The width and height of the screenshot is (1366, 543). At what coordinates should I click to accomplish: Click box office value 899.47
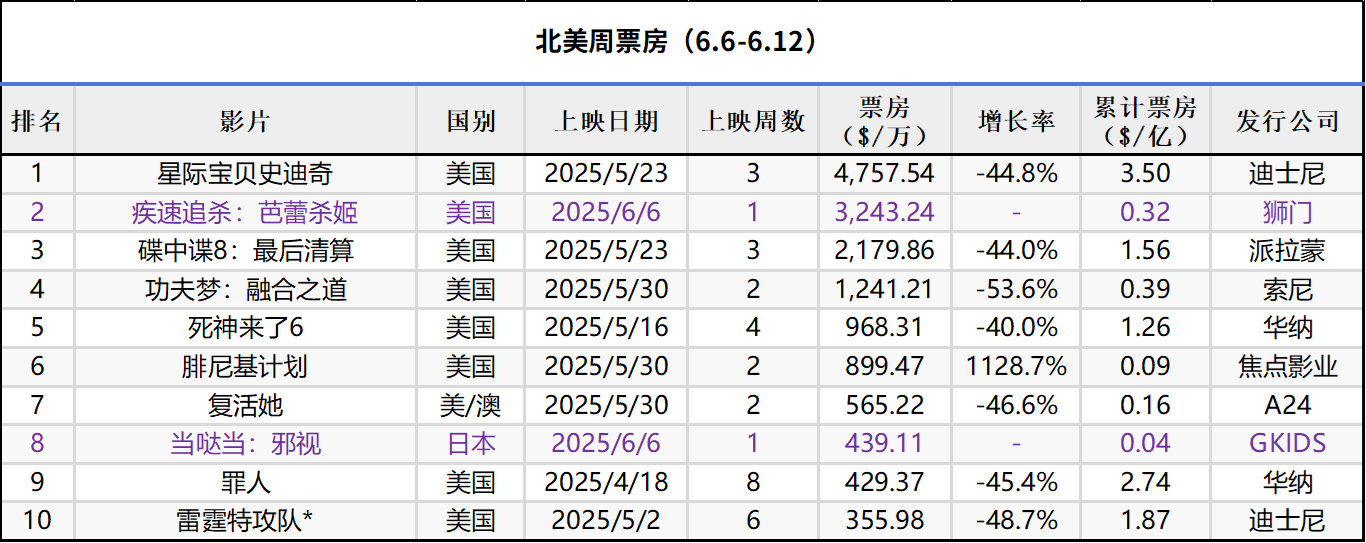tap(884, 367)
